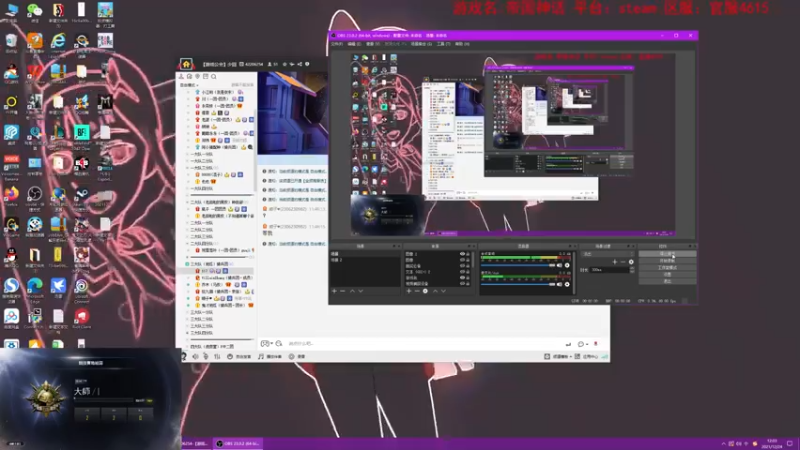Click top streaming button in OBS Controls

(x=667, y=254)
